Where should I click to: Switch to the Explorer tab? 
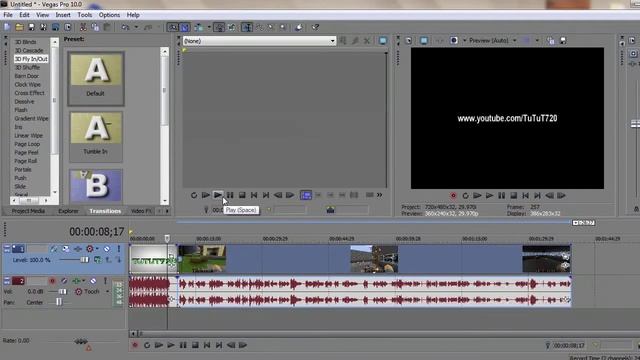click(x=68, y=211)
